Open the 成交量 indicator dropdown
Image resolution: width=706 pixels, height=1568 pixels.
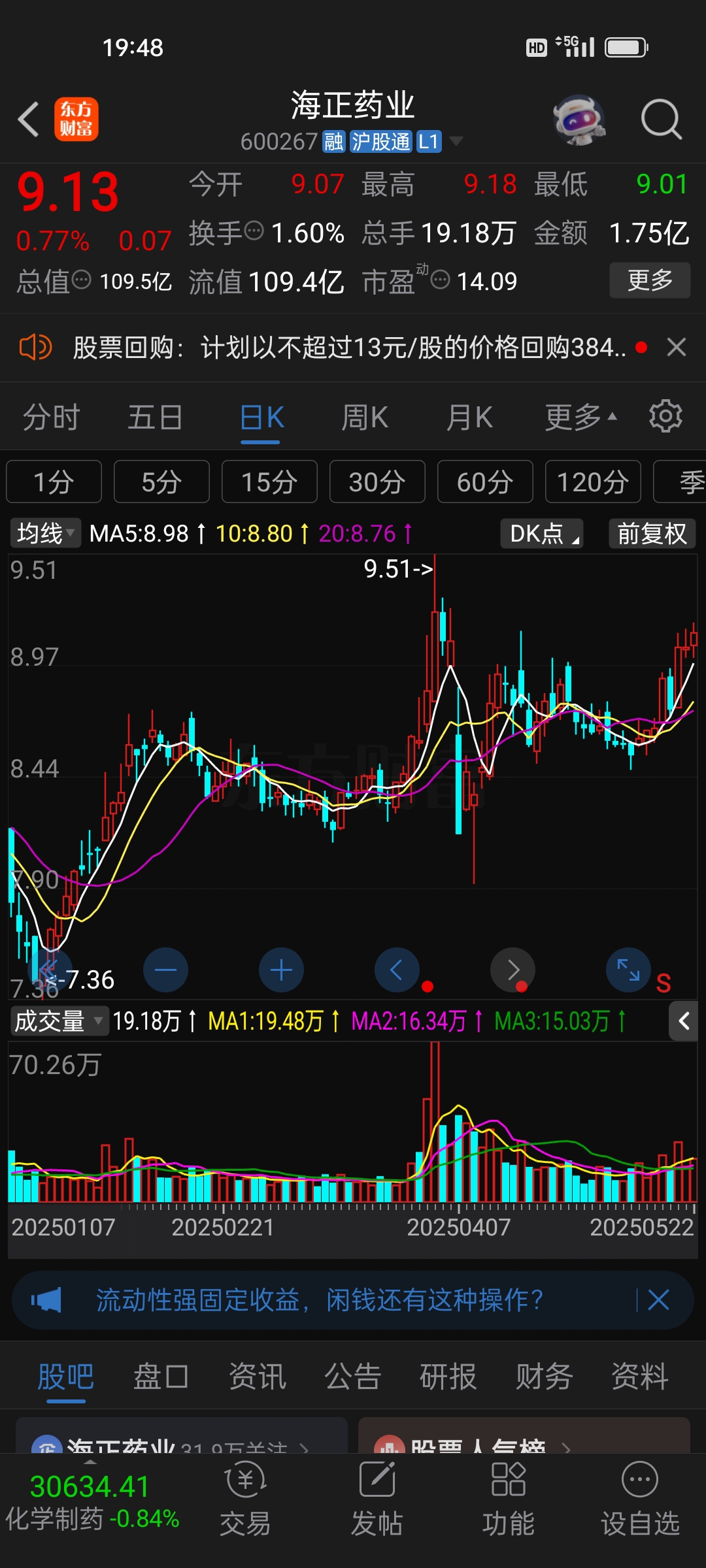59,1021
